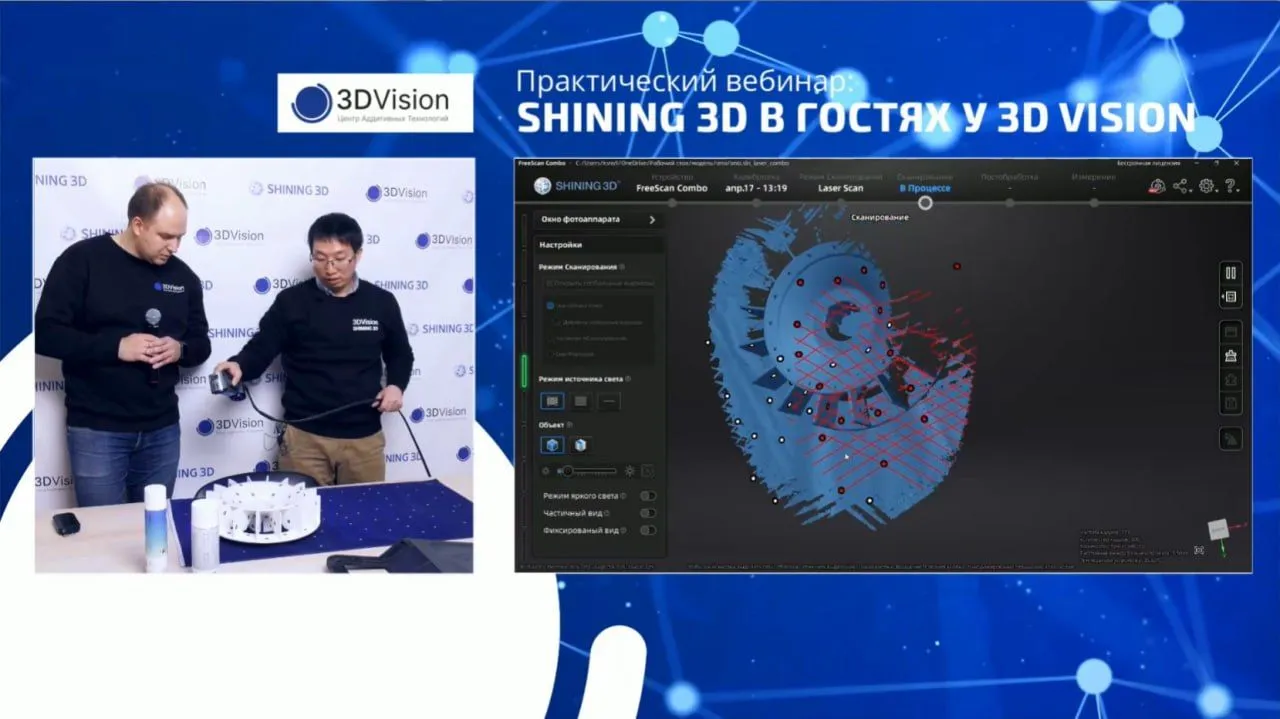Viewport: 1280px width, 719px height.
Task: Click the presenter video feed
Action: point(254,365)
